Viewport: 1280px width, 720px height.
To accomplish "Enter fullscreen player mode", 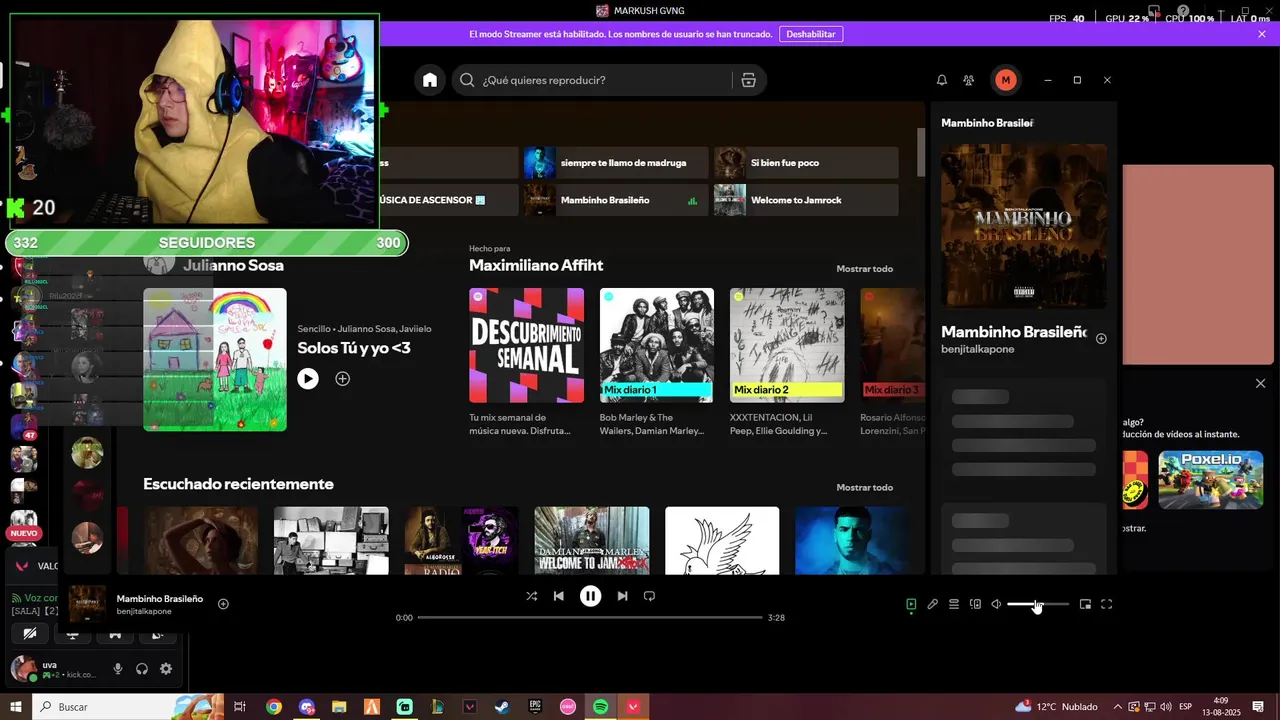I will [1107, 604].
